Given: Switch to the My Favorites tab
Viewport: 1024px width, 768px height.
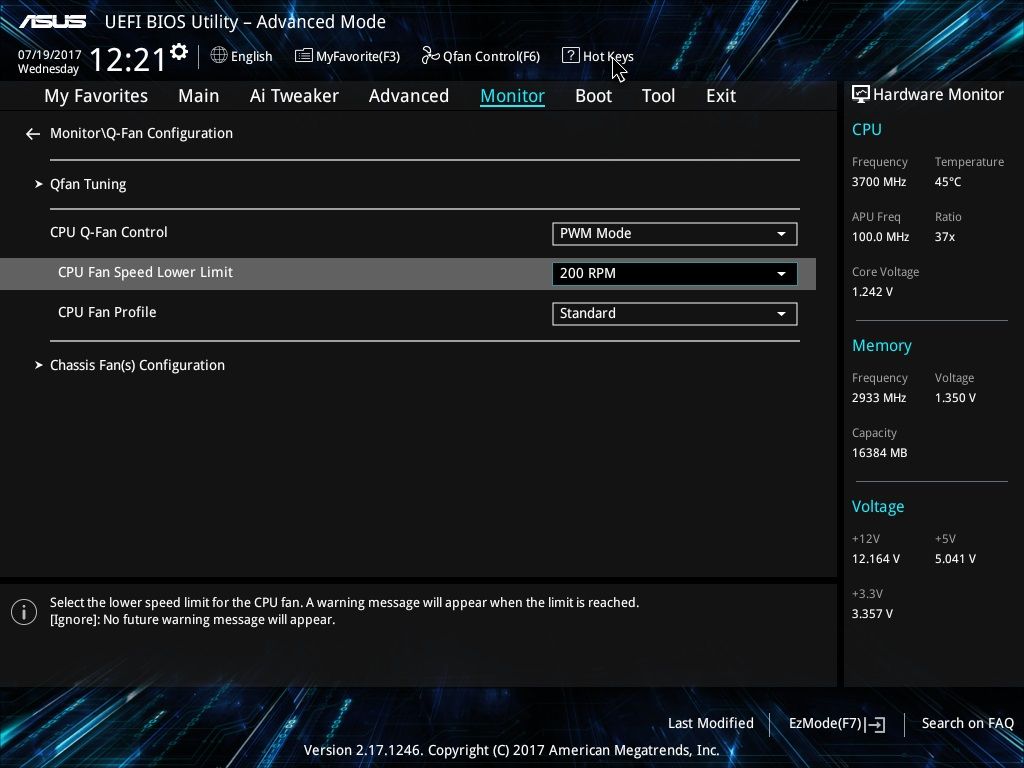Looking at the screenshot, I should click(96, 96).
